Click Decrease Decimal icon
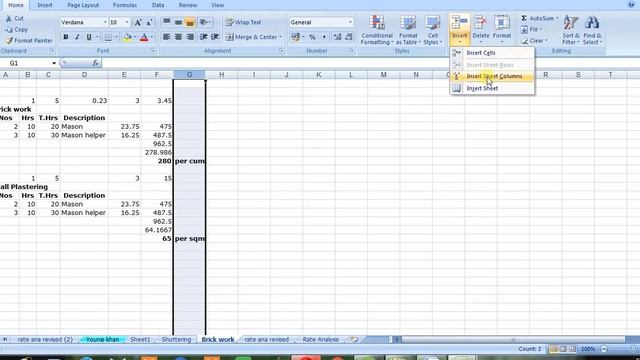The width and height of the screenshot is (640, 360). (349, 37)
